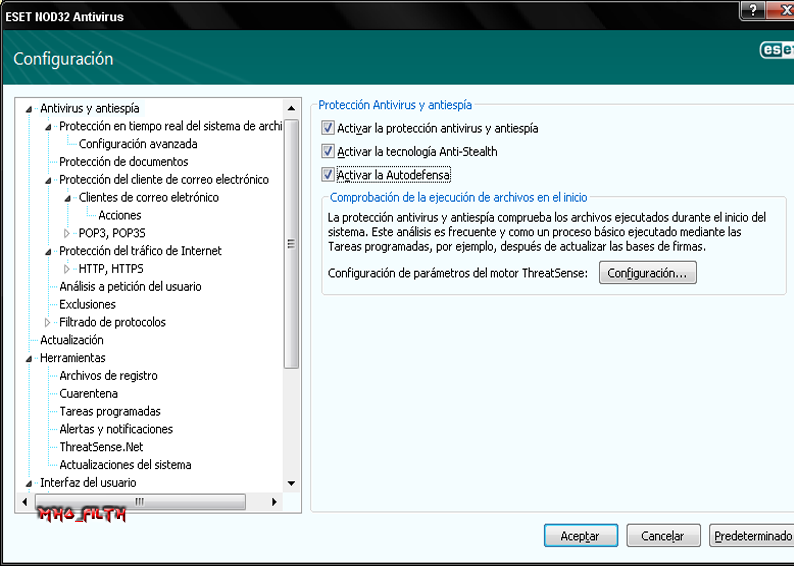
Task: Collapse Protección del cliente de correo electrónico node
Action: (48, 180)
